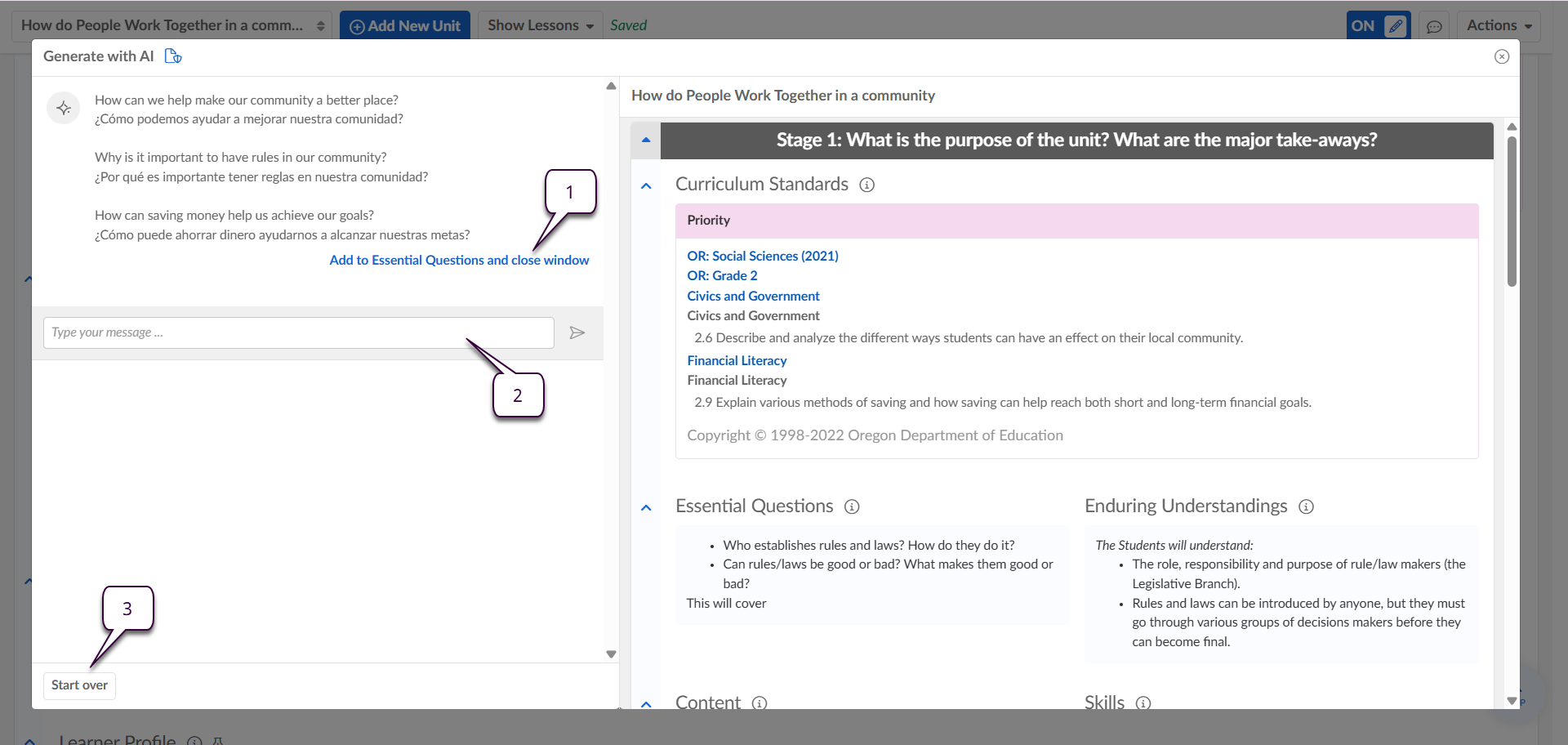Open info icon next to Curriculum Standards
The image size is (1568, 745).
point(867,185)
